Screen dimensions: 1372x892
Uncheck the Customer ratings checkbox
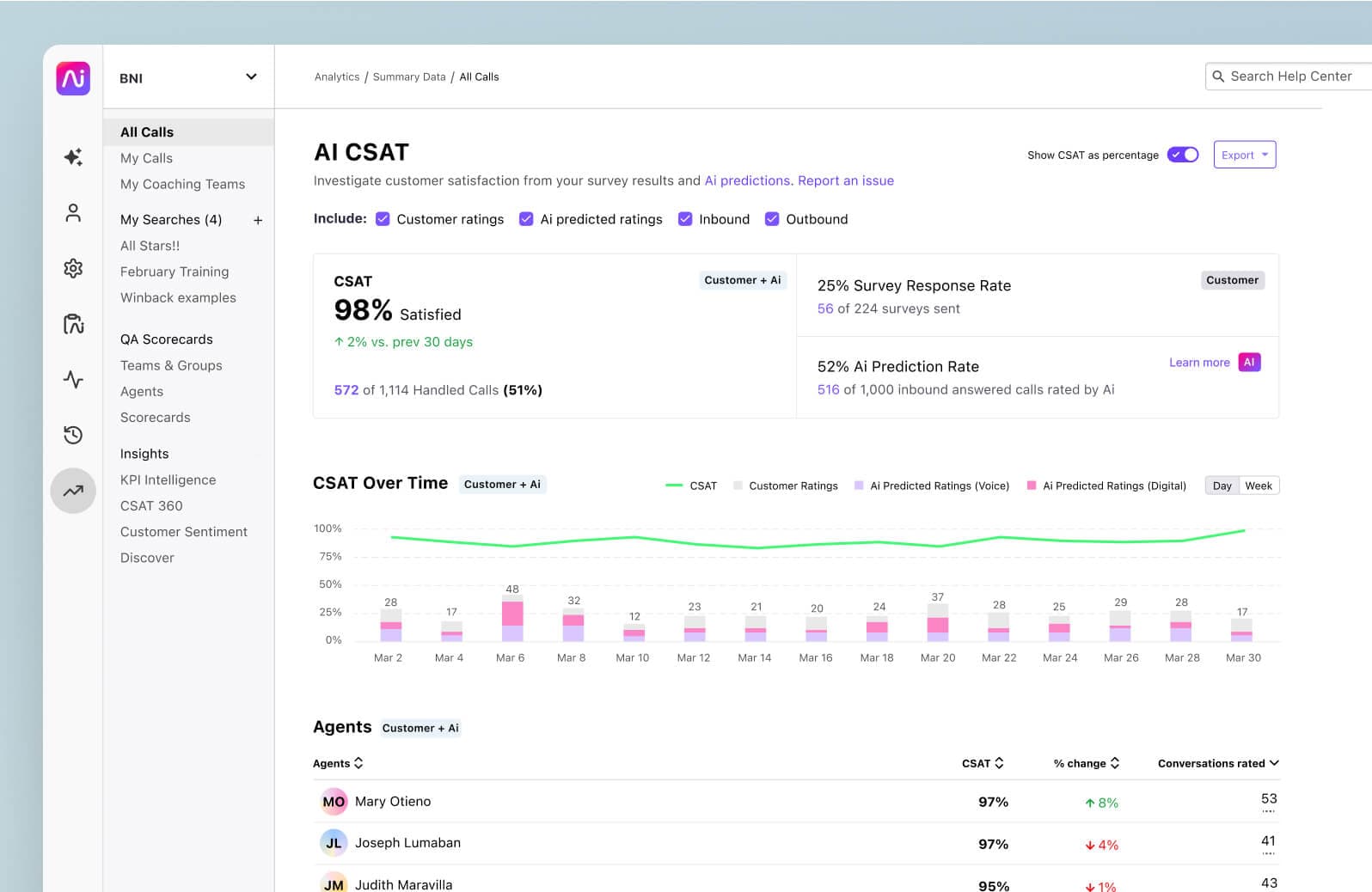click(x=383, y=219)
